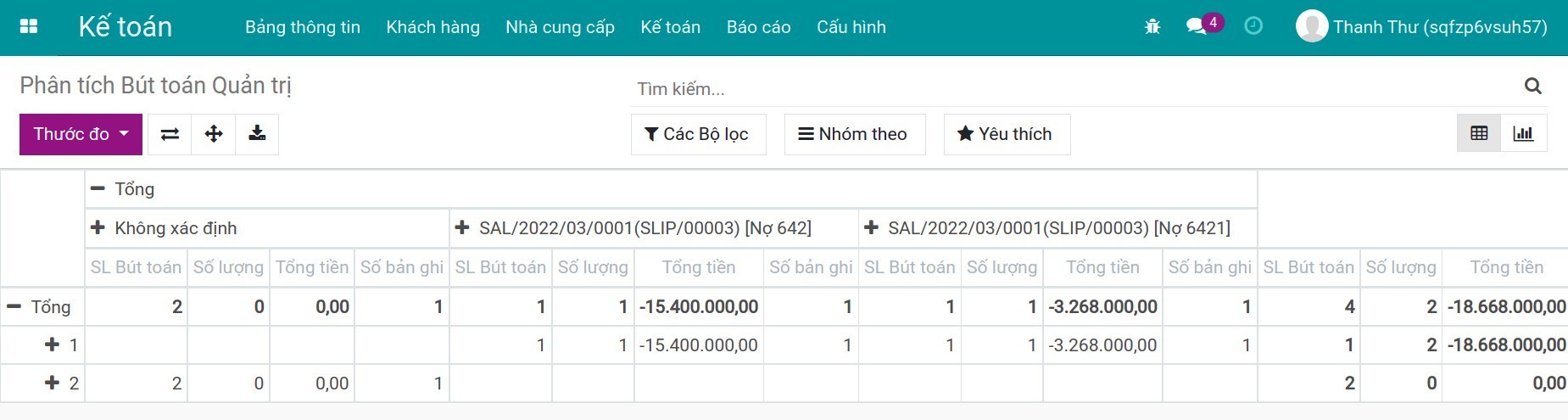The width and height of the screenshot is (1568, 420).
Task: Switch to bar graph view
Action: click(1523, 134)
